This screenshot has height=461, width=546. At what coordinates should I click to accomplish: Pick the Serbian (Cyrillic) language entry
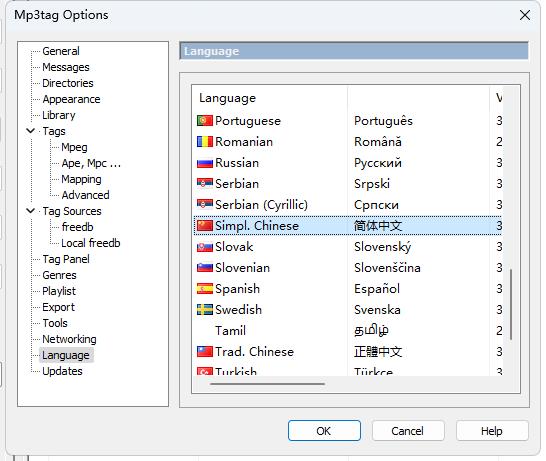[x=347, y=205]
